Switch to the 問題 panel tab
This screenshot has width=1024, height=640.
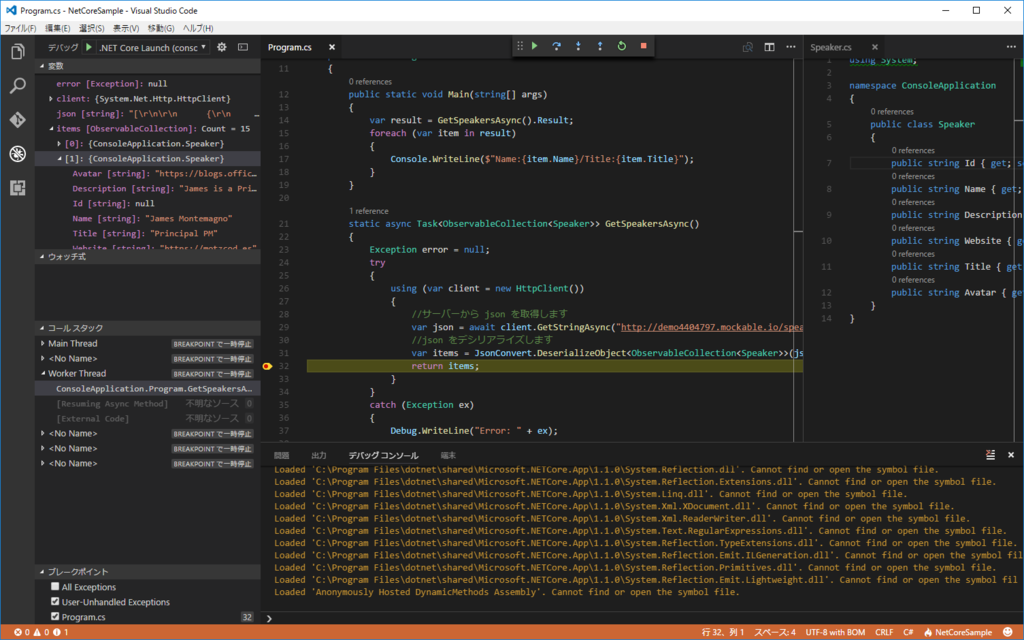(281, 455)
